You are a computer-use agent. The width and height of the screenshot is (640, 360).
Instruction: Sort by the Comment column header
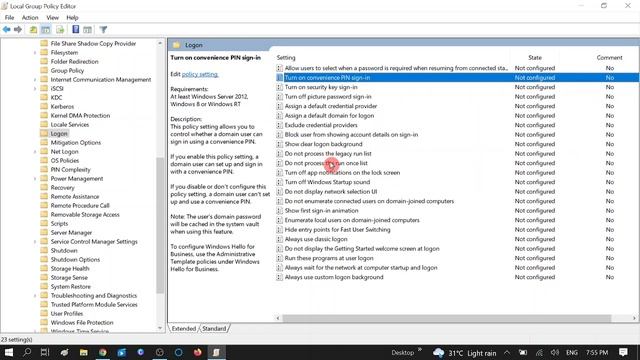coord(609,58)
